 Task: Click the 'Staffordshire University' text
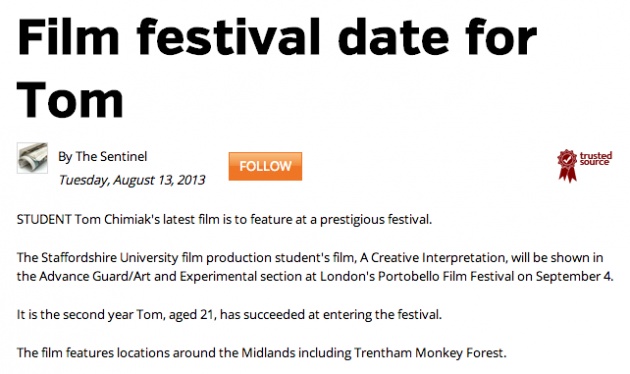pos(110,258)
